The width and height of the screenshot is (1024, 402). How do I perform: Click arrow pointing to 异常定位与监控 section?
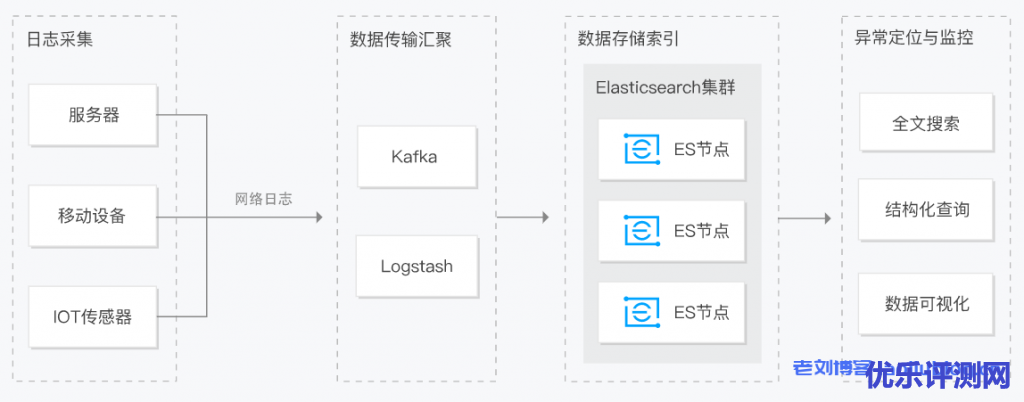(826, 217)
